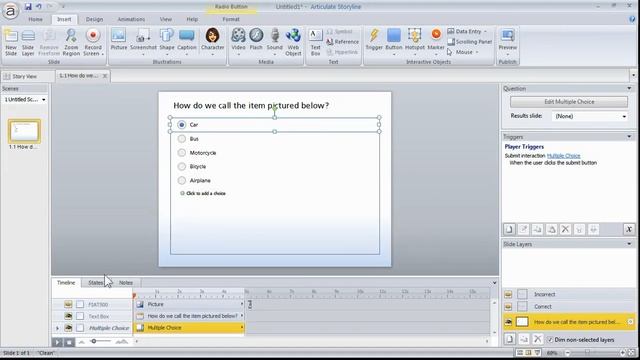Go to Story View tab

click(x=20, y=76)
